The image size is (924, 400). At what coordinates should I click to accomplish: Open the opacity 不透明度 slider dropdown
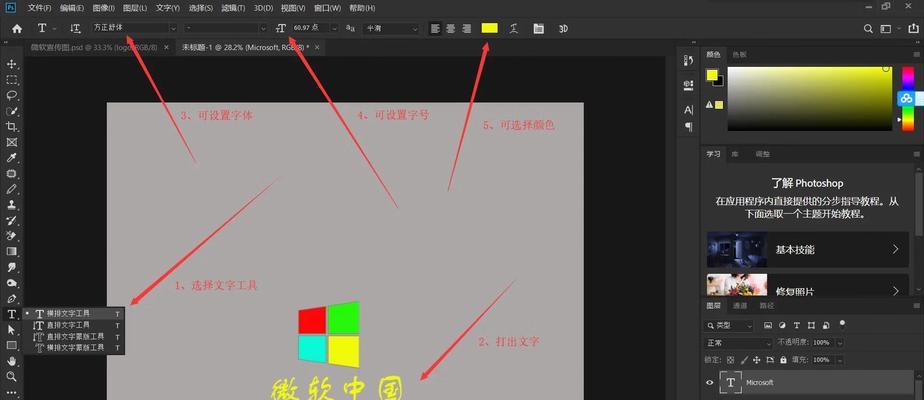840,343
